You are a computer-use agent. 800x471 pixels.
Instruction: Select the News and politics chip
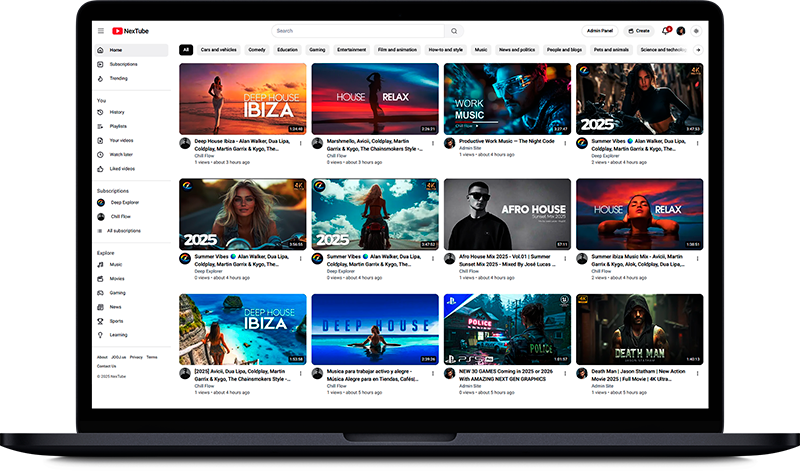(x=517, y=50)
